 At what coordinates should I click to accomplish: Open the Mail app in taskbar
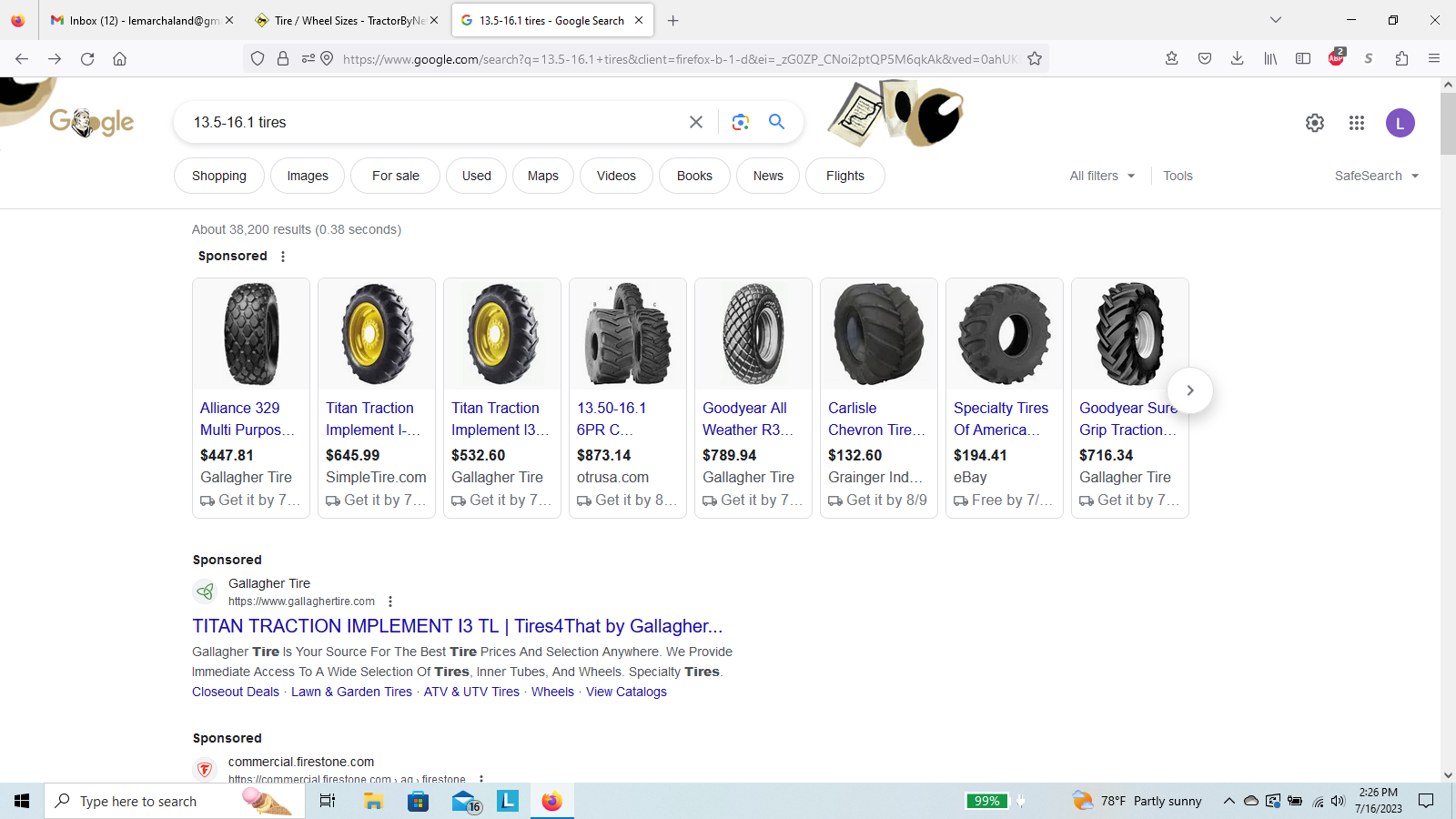tap(465, 801)
